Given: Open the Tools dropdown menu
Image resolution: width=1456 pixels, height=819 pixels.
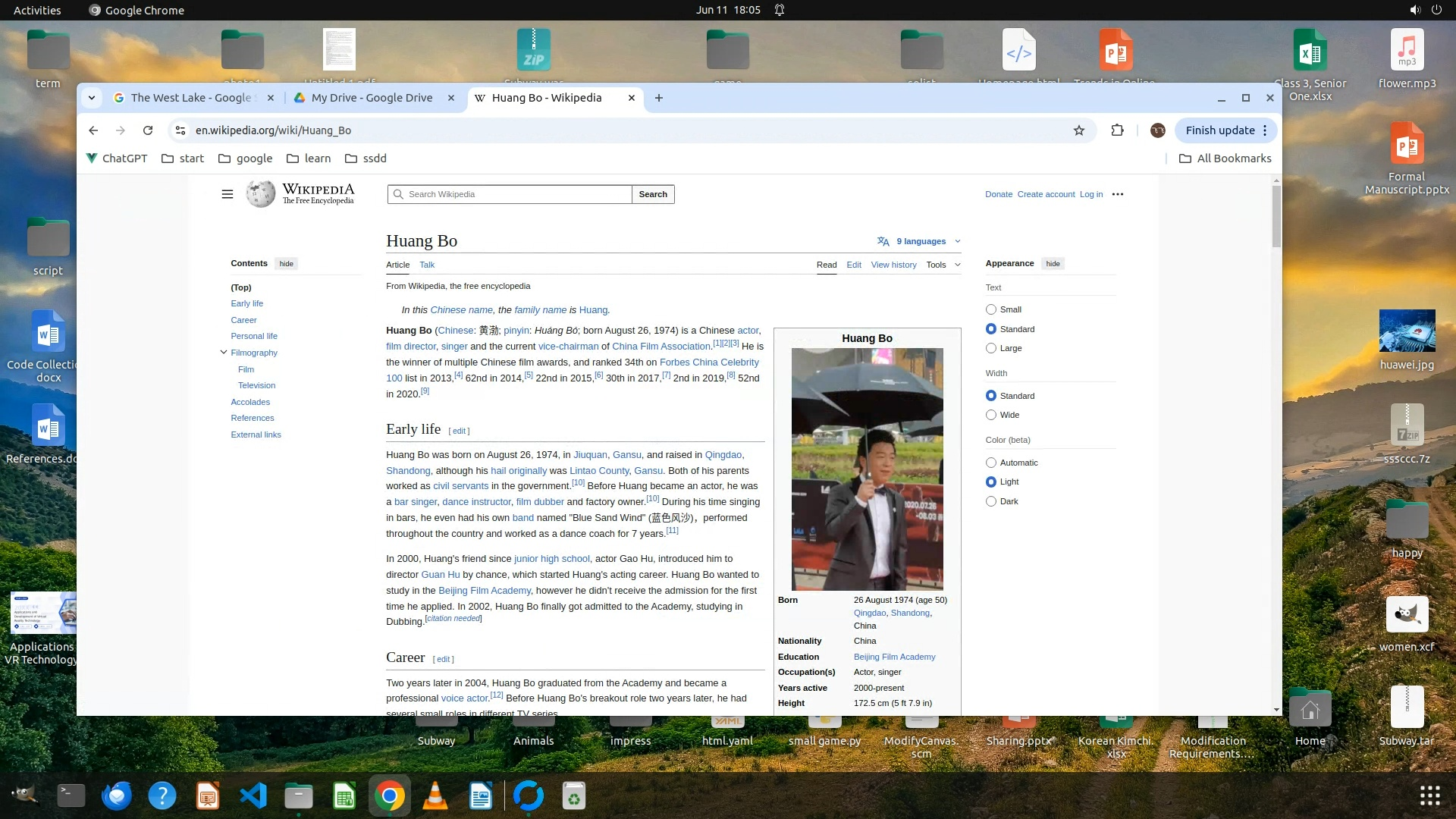Looking at the screenshot, I should (943, 265).
